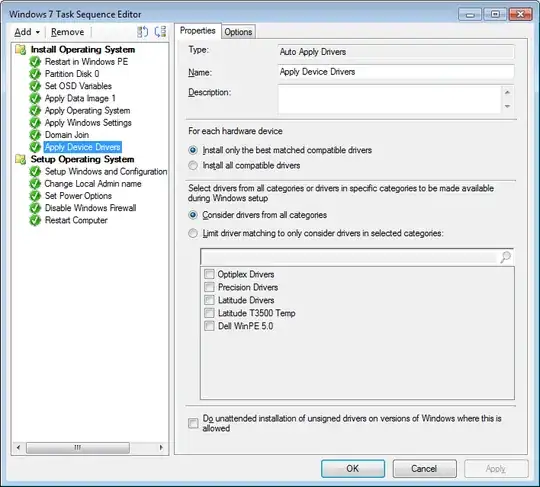540x487 pixels.
Task: Check the Dell WinPE 5.0 category
Action: point(209,326)
